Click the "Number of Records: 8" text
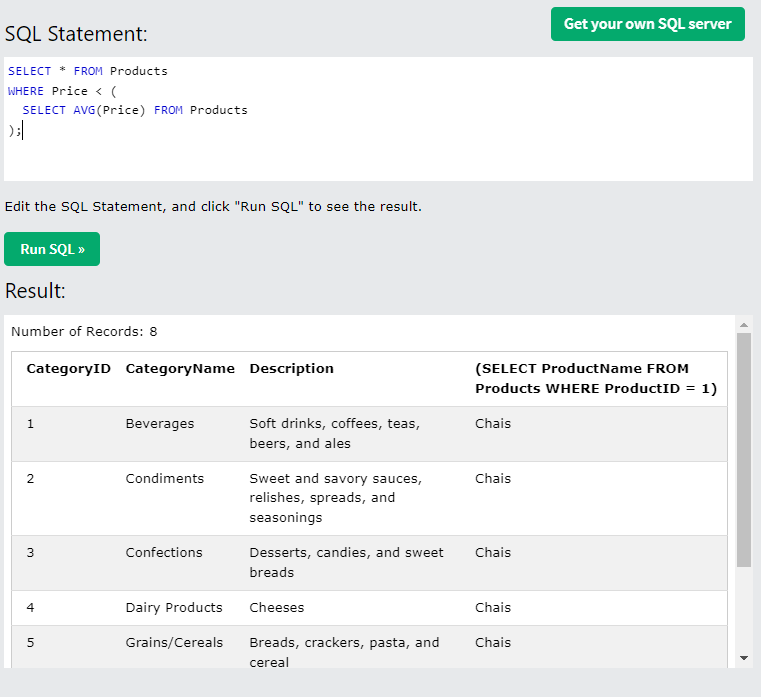 [x=84, y=332]
